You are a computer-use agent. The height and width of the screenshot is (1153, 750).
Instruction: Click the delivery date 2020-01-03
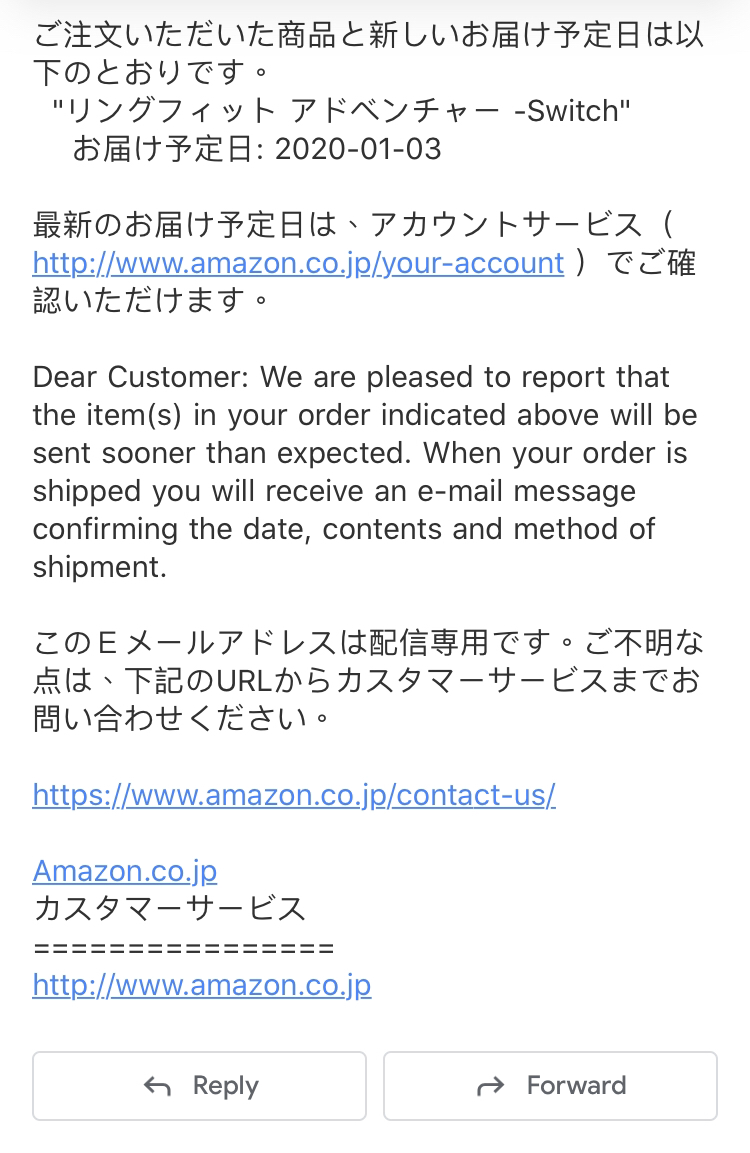point(358,149)
